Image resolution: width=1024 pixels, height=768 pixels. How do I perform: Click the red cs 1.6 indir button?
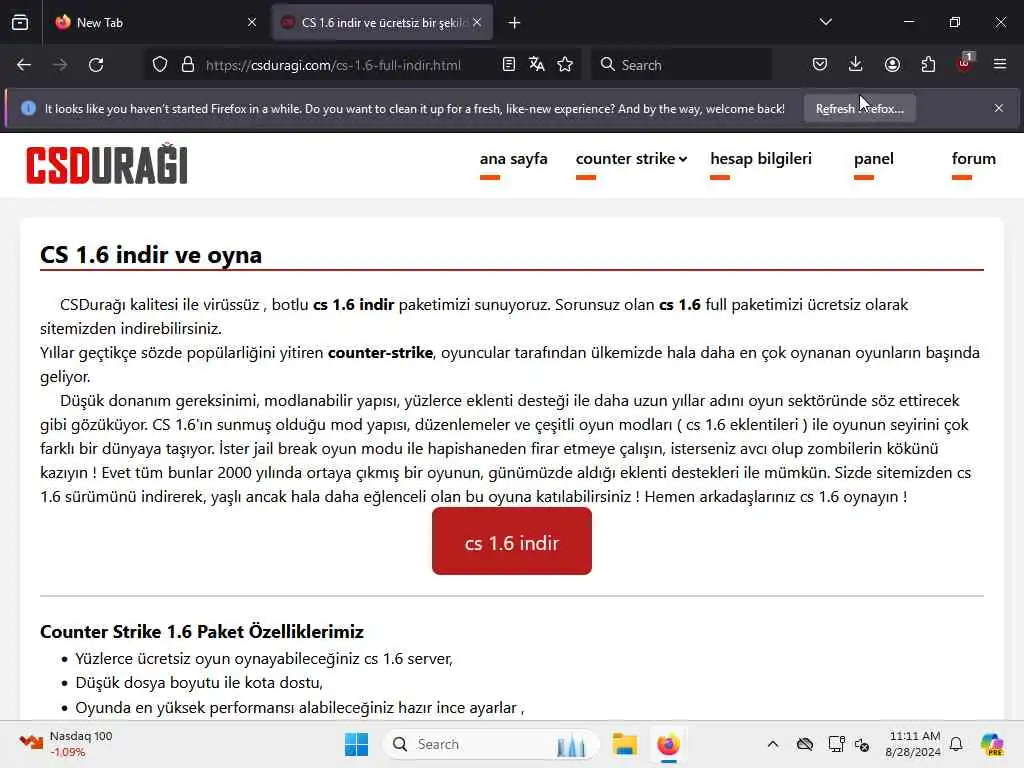click(512, 542)
